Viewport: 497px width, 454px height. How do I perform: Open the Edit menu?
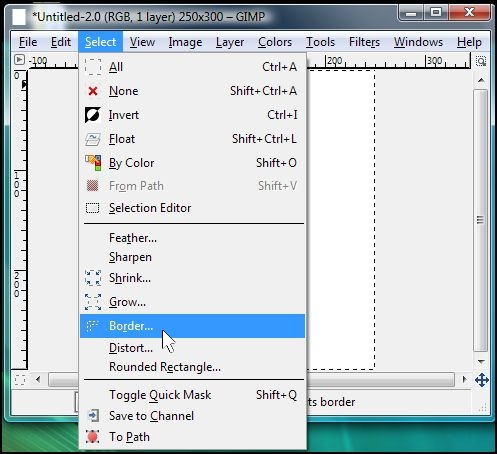coord(61,42)
